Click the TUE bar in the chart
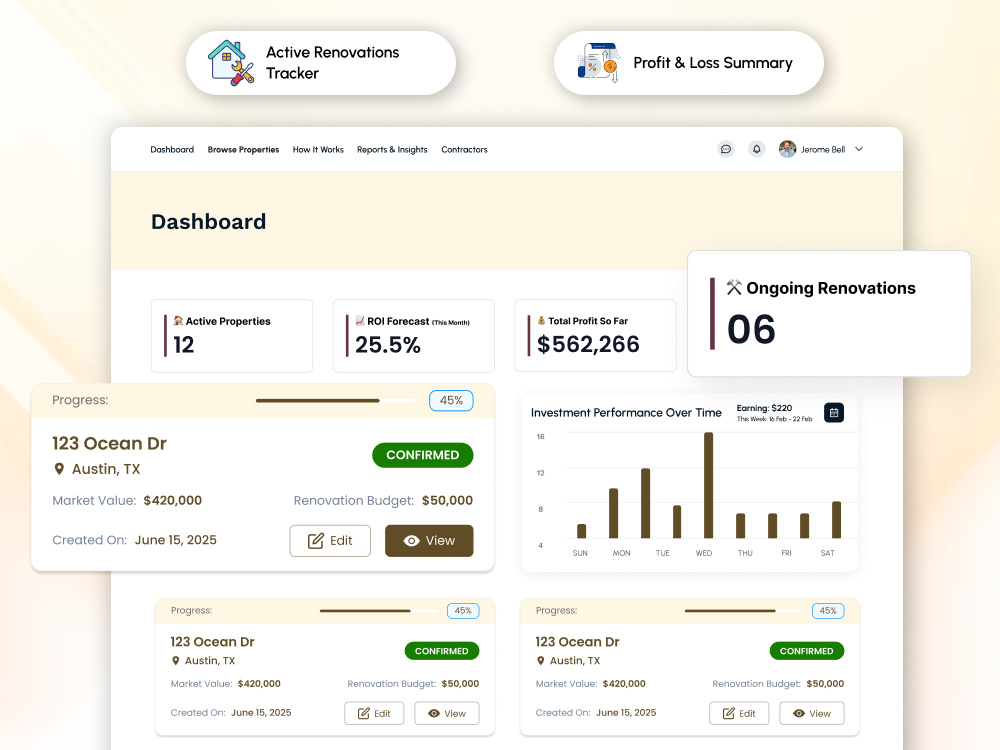The width and height of the screenshot is (1000, 750). tap(677, 522)
